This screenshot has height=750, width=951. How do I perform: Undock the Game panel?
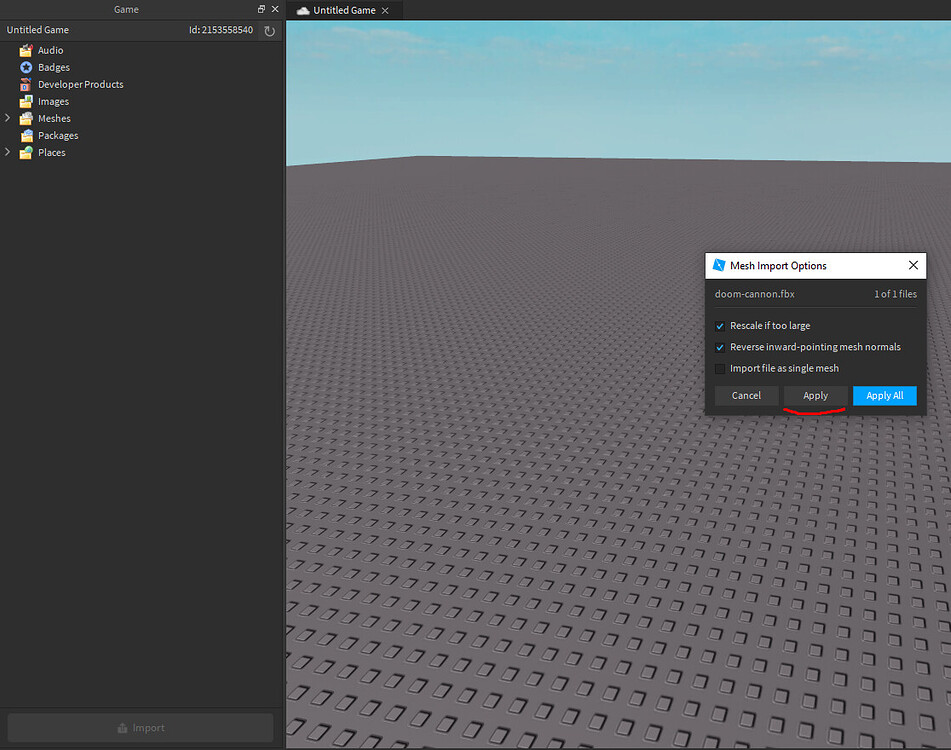point(261,9)
